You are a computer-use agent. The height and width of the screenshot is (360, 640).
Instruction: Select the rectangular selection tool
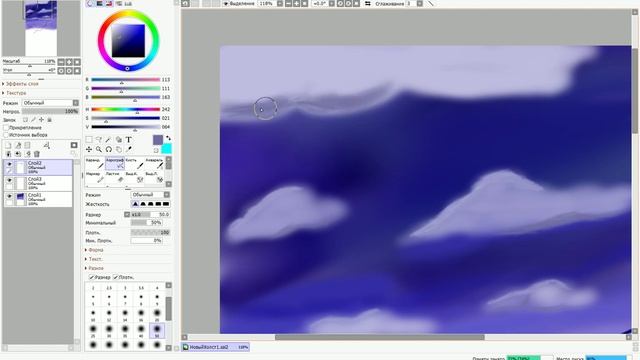point(89,140)
